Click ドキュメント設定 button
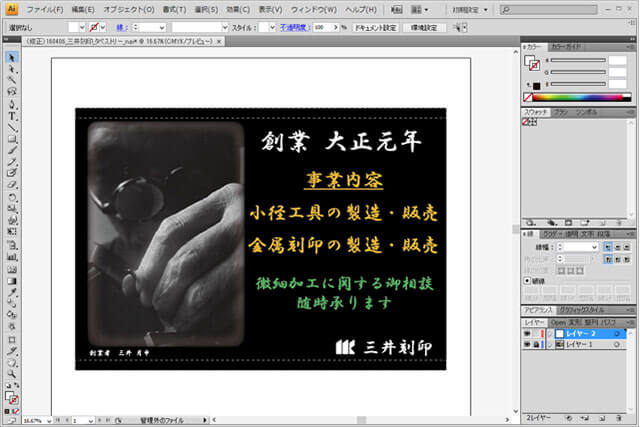The height and width of the screenshot is (427, 640). pyautogui.click(x=376, y=27)
